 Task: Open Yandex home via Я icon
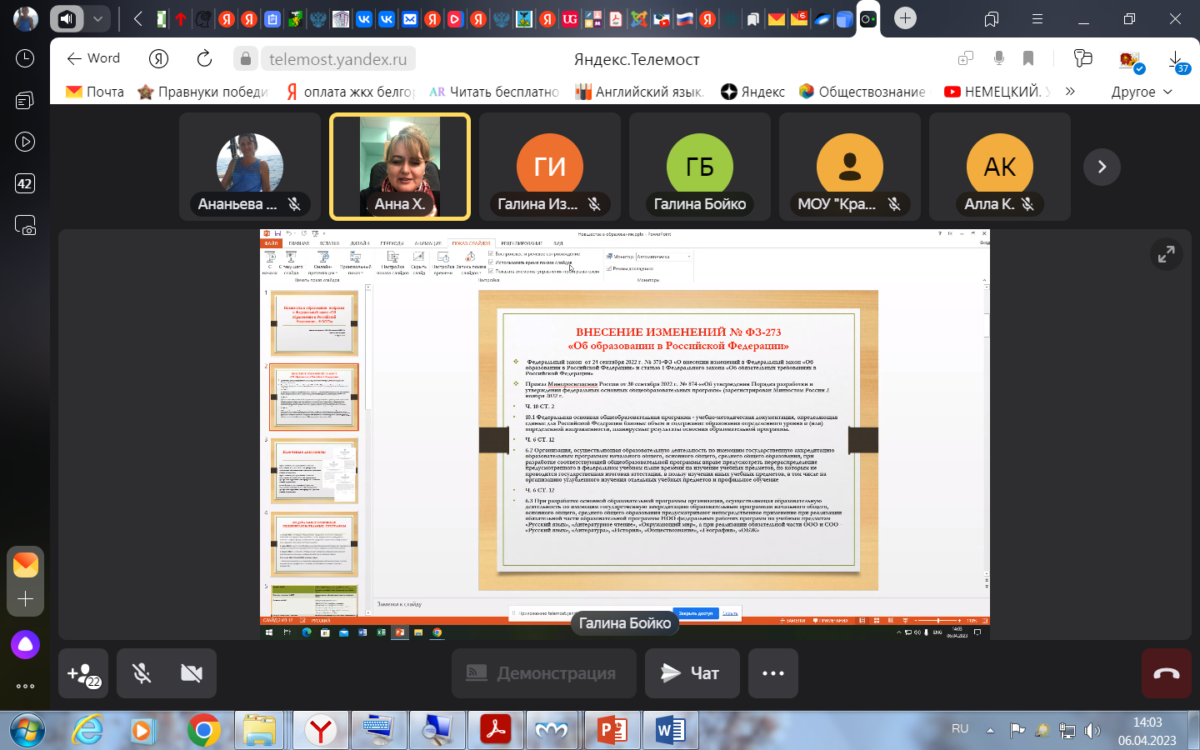click(x=158, y=59)
